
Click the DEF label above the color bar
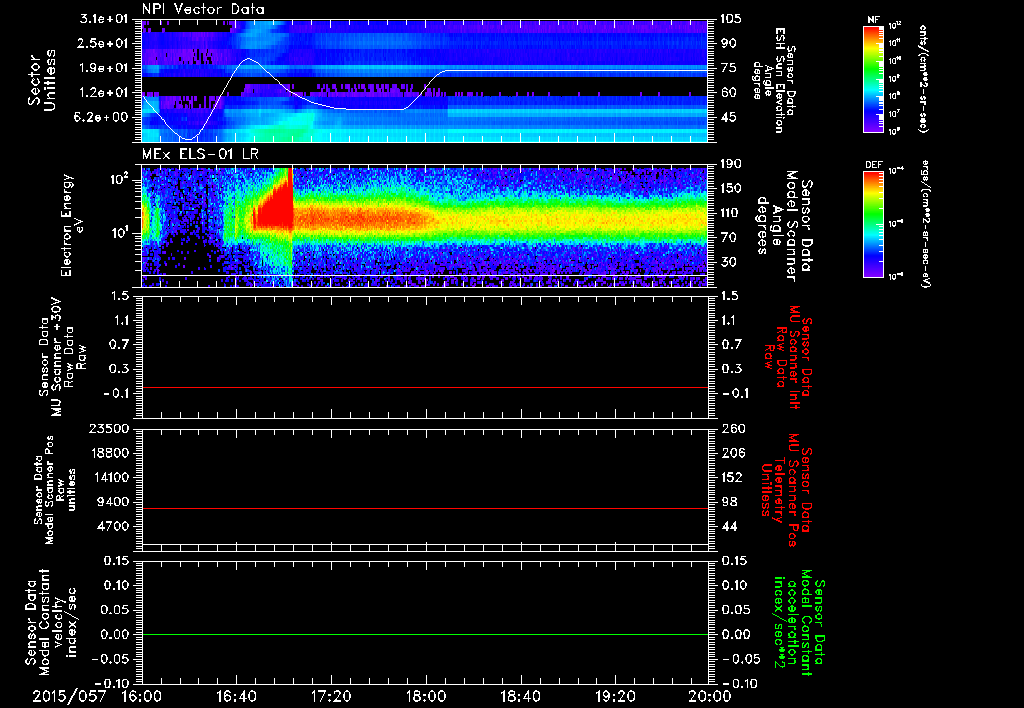[x=873, y=165]
